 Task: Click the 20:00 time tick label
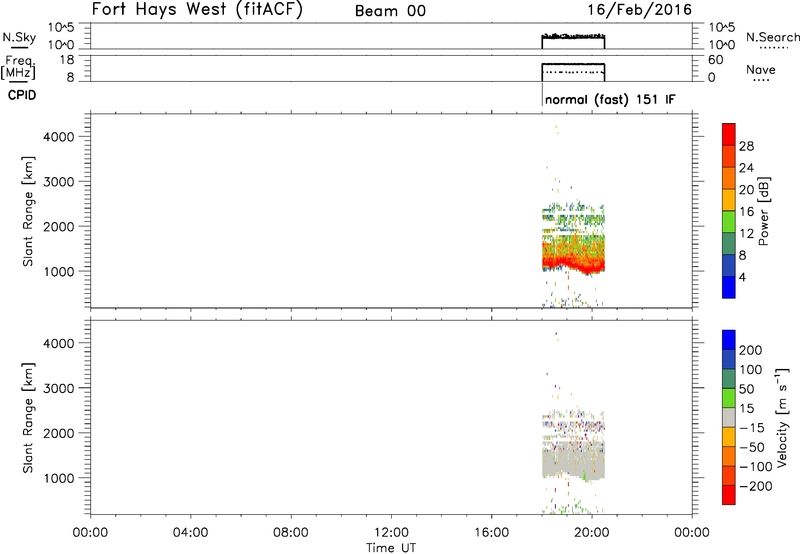591,533
